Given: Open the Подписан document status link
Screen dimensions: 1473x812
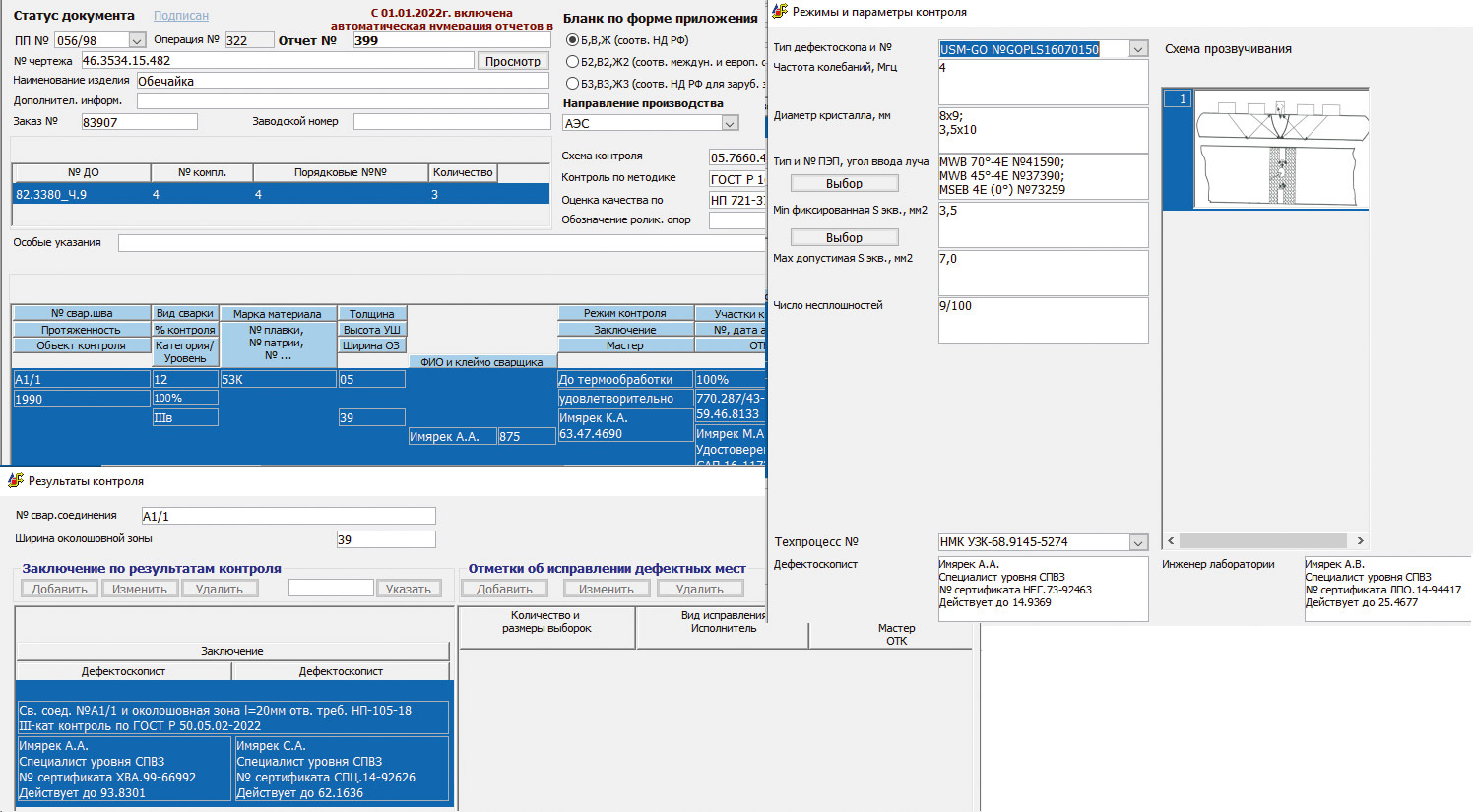Looking at the screenshot, I should pyautogui.click(x=180, y=16).
